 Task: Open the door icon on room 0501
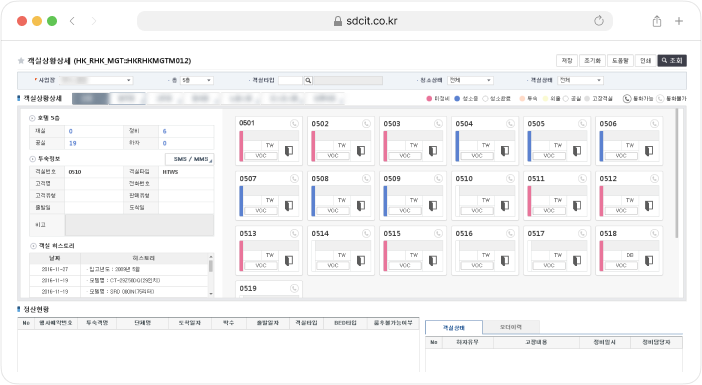pyautogui.click(x=289, y=151)
